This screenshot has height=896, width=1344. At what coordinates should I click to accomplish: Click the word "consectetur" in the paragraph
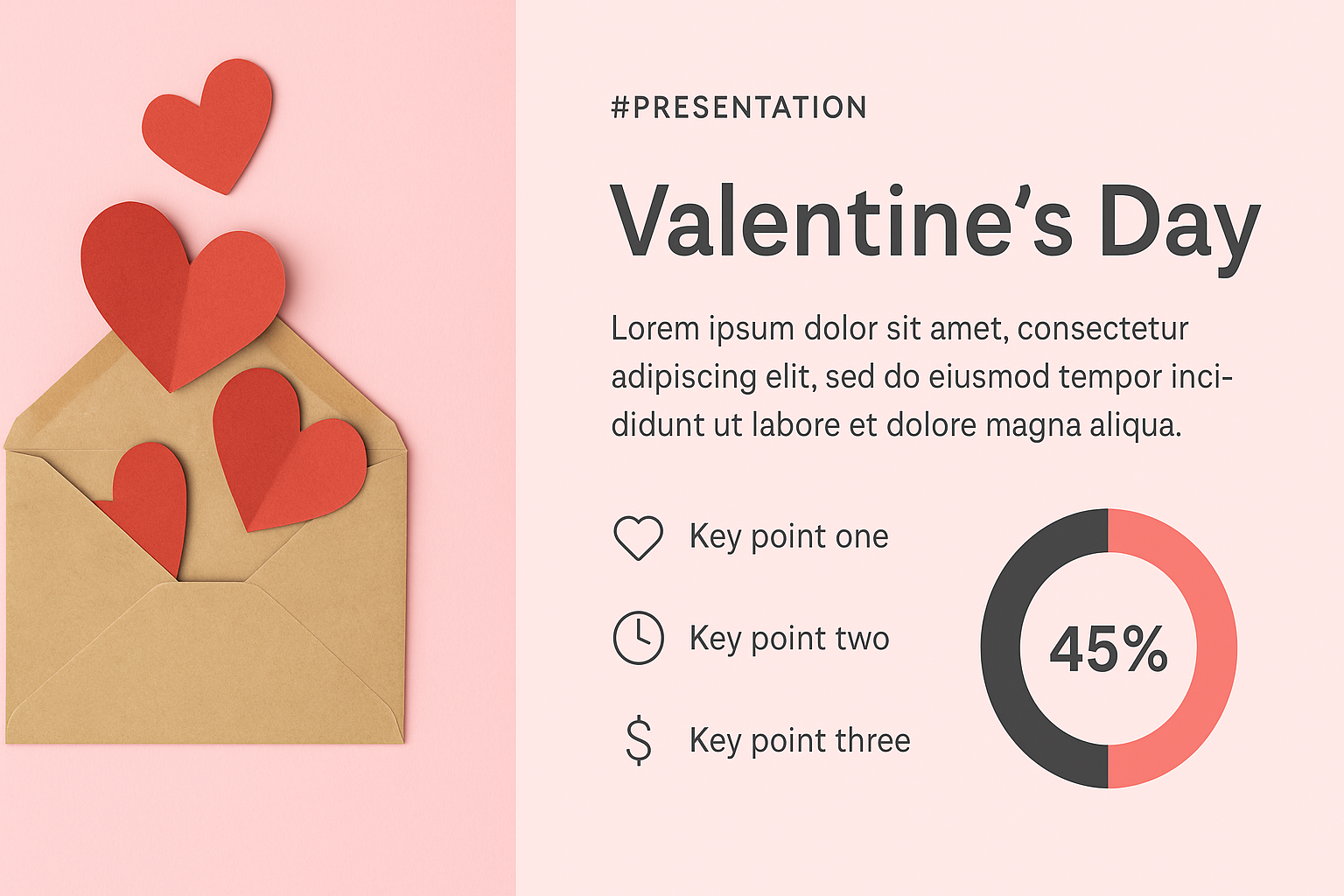pos(1102,329)
